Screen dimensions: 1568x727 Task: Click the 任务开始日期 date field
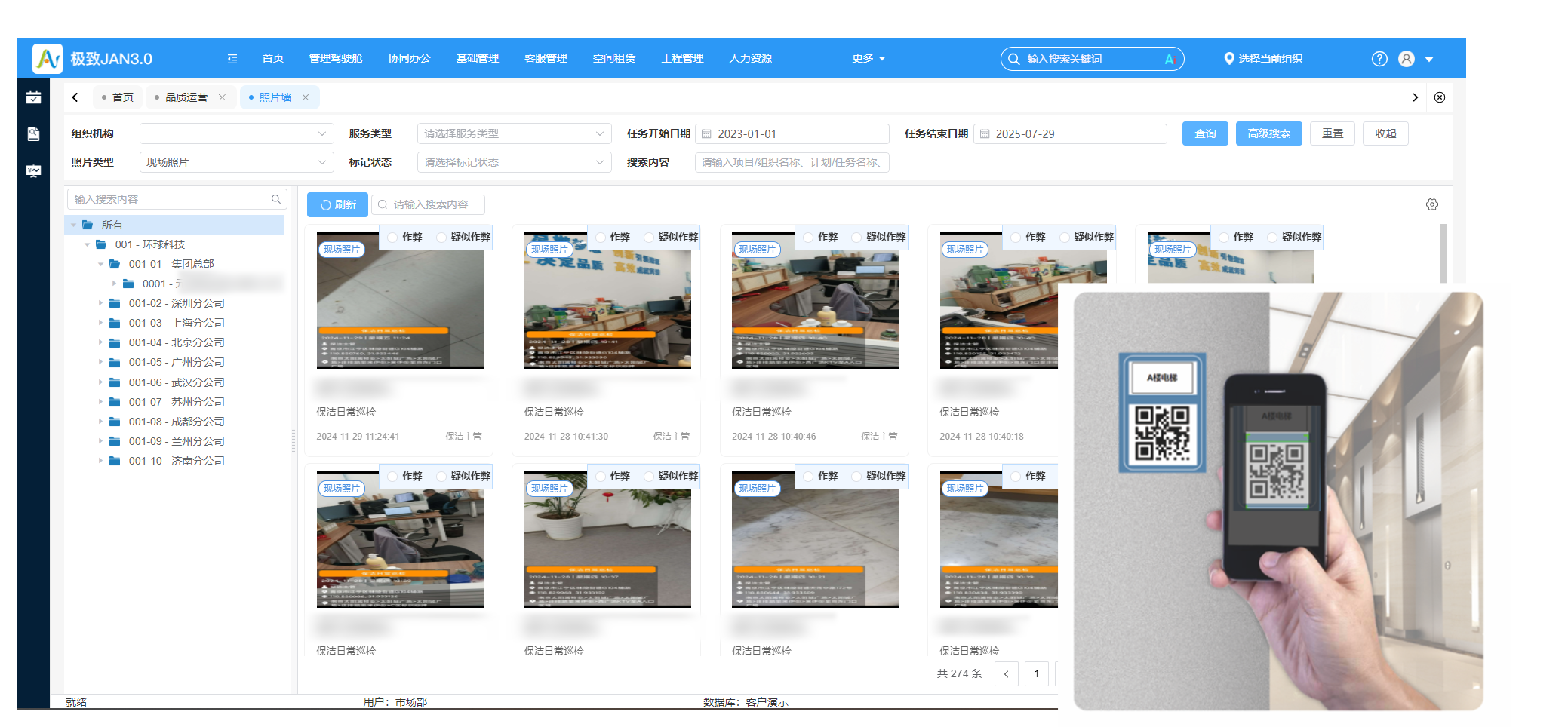(792, 133)
